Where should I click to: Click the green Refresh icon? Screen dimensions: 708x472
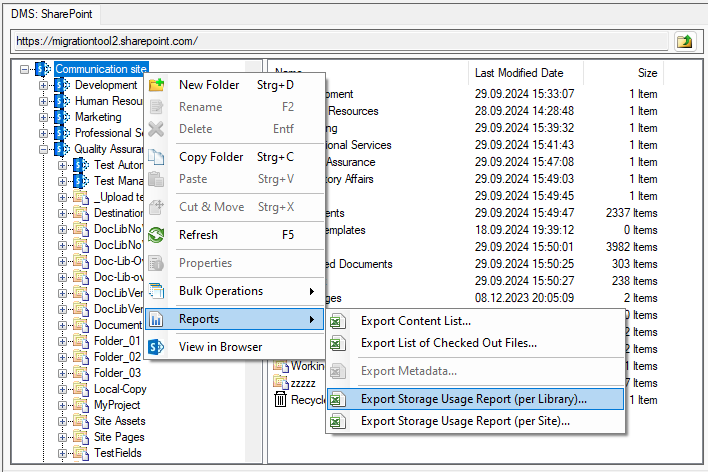tap(156, 235)
